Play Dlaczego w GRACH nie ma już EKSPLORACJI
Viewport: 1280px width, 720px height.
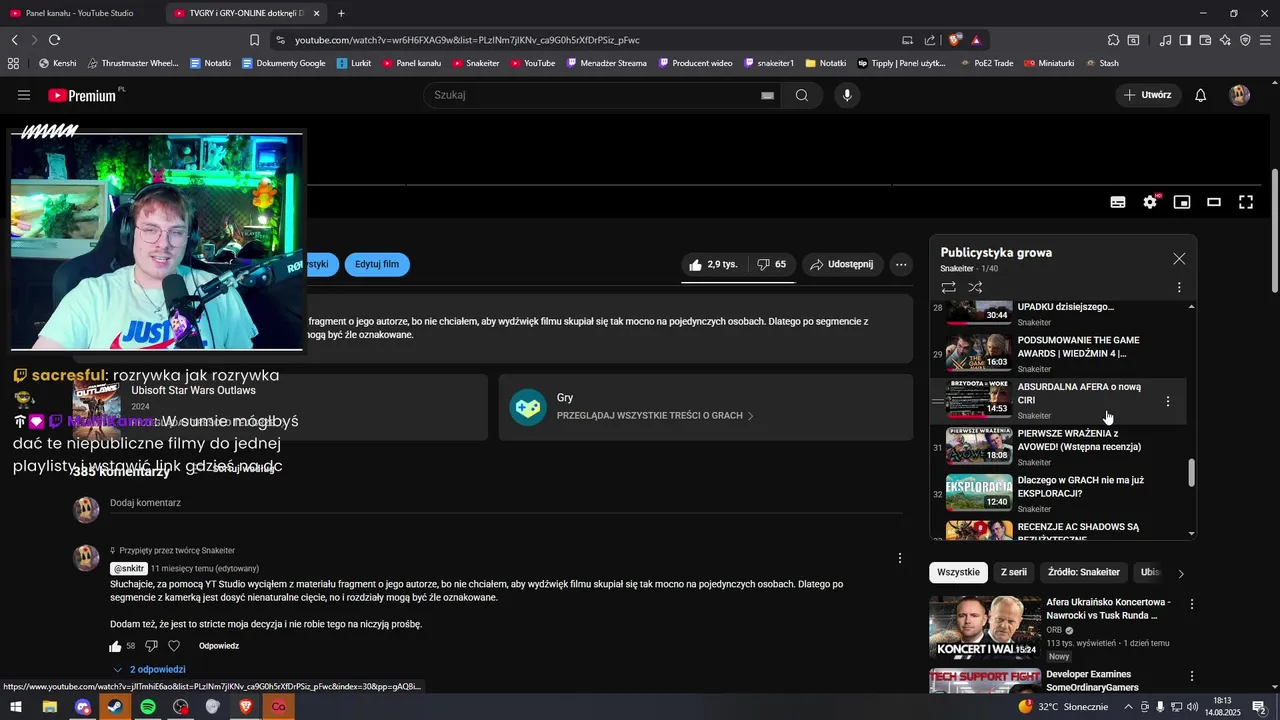click(1060, 494)
